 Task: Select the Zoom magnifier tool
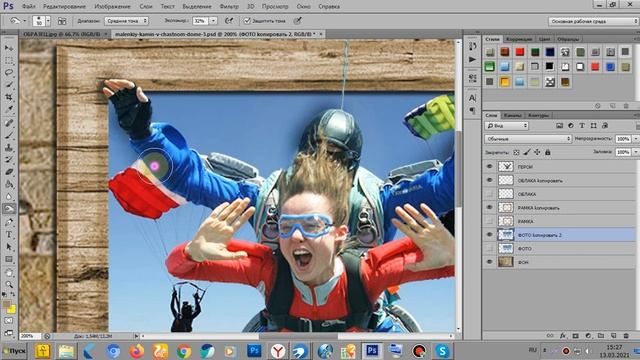[x=9, y=284]
